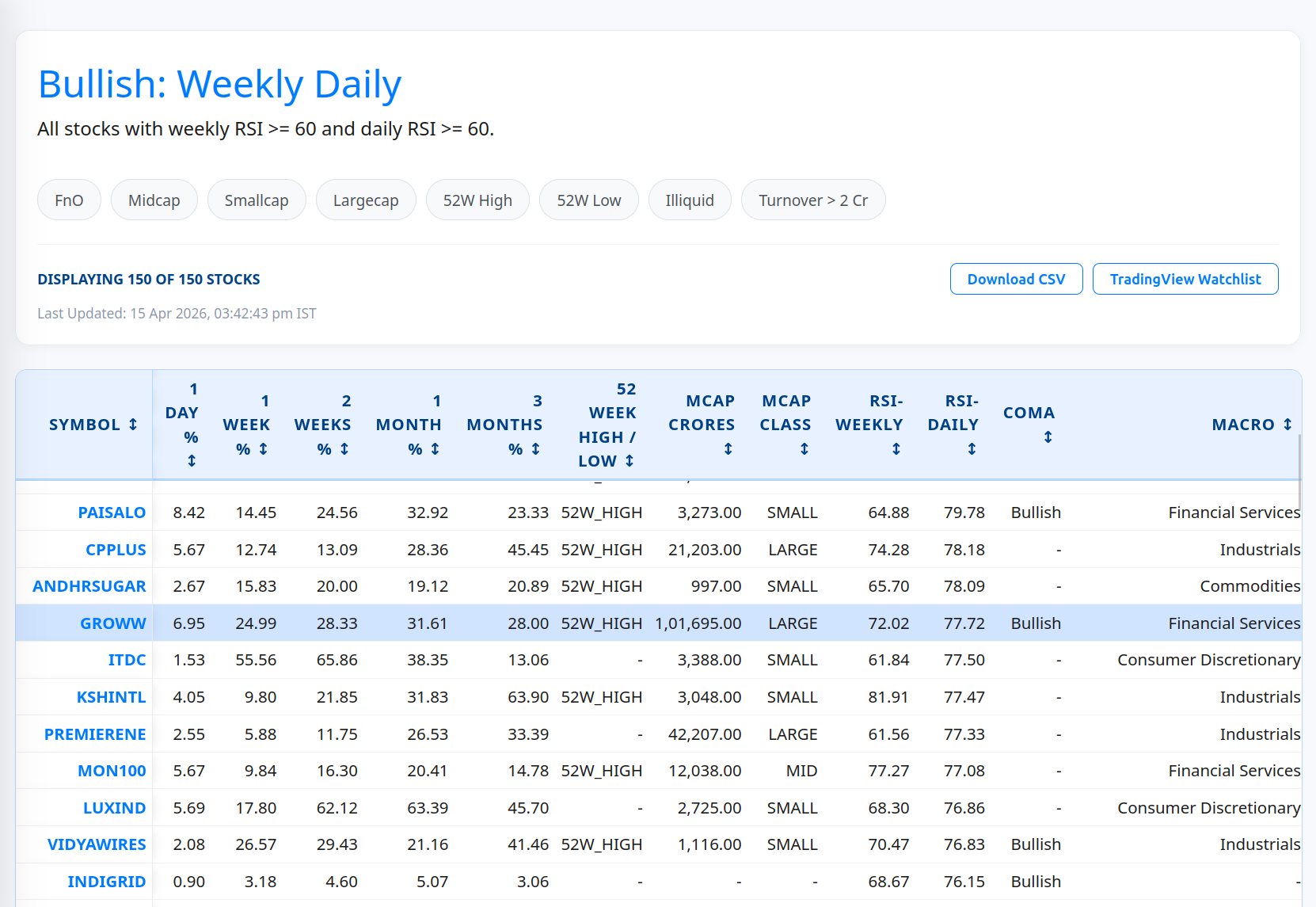
Task: Toggle the 52W High filter chip
Action: [x=477, y=200]
